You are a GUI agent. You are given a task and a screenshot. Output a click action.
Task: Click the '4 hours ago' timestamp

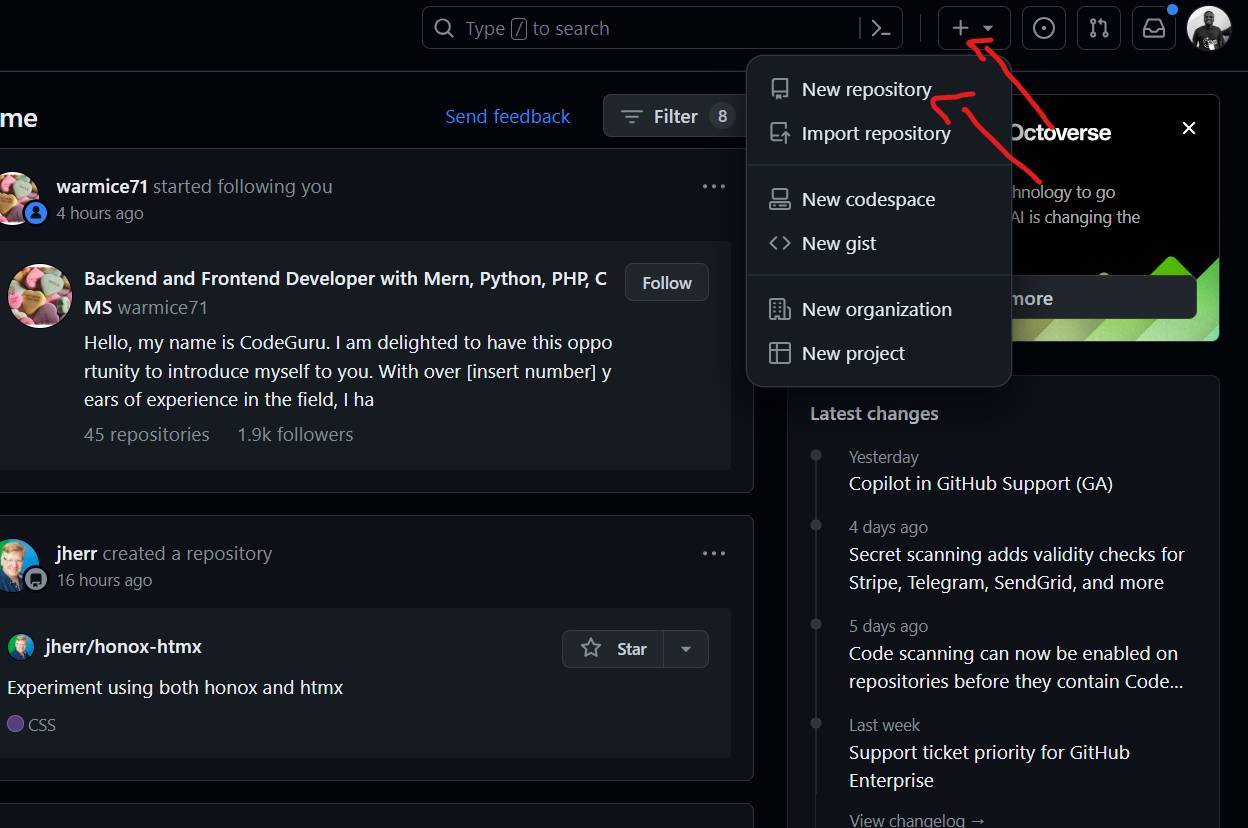100,213
